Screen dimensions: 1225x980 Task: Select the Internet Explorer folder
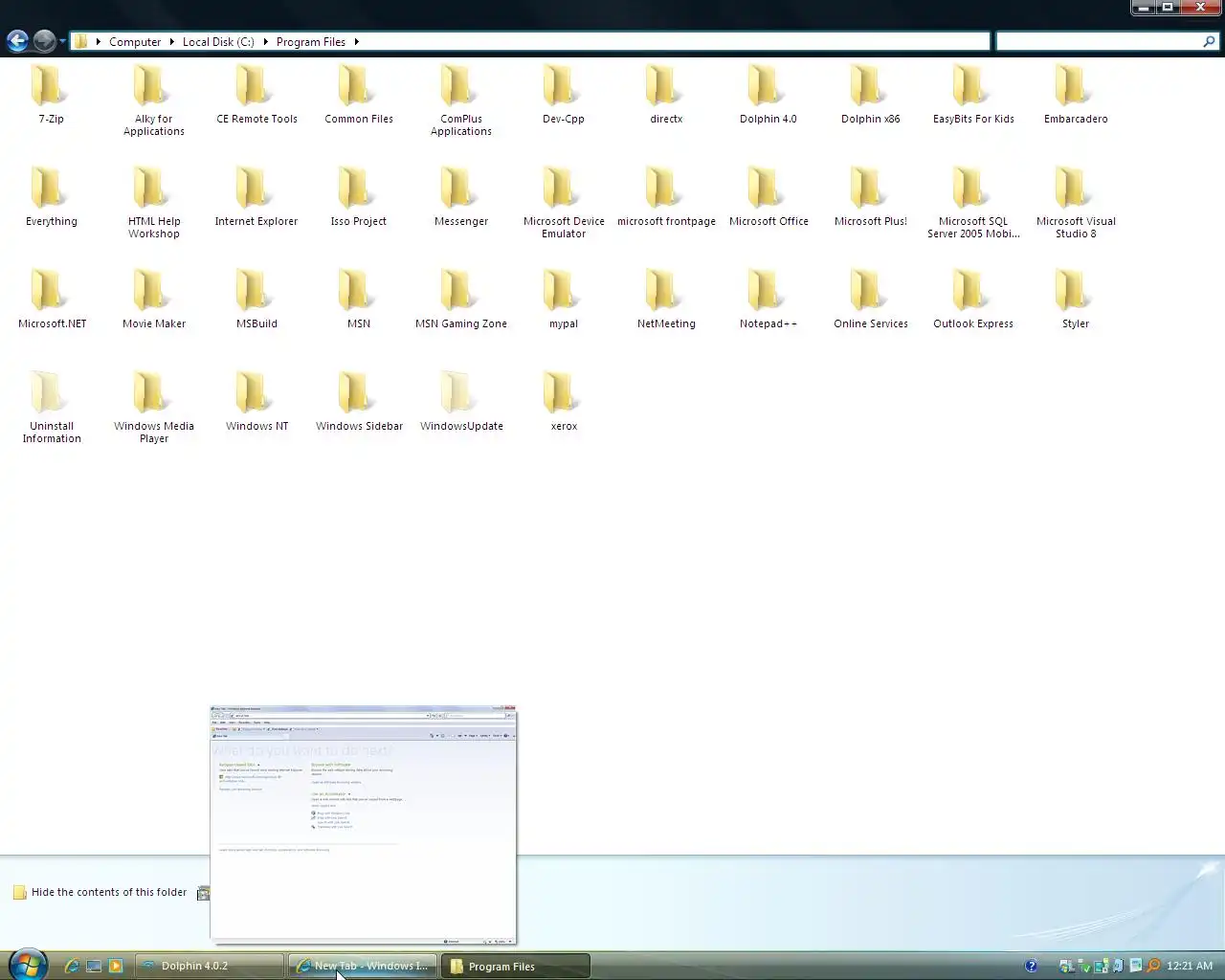coord(256,196)
